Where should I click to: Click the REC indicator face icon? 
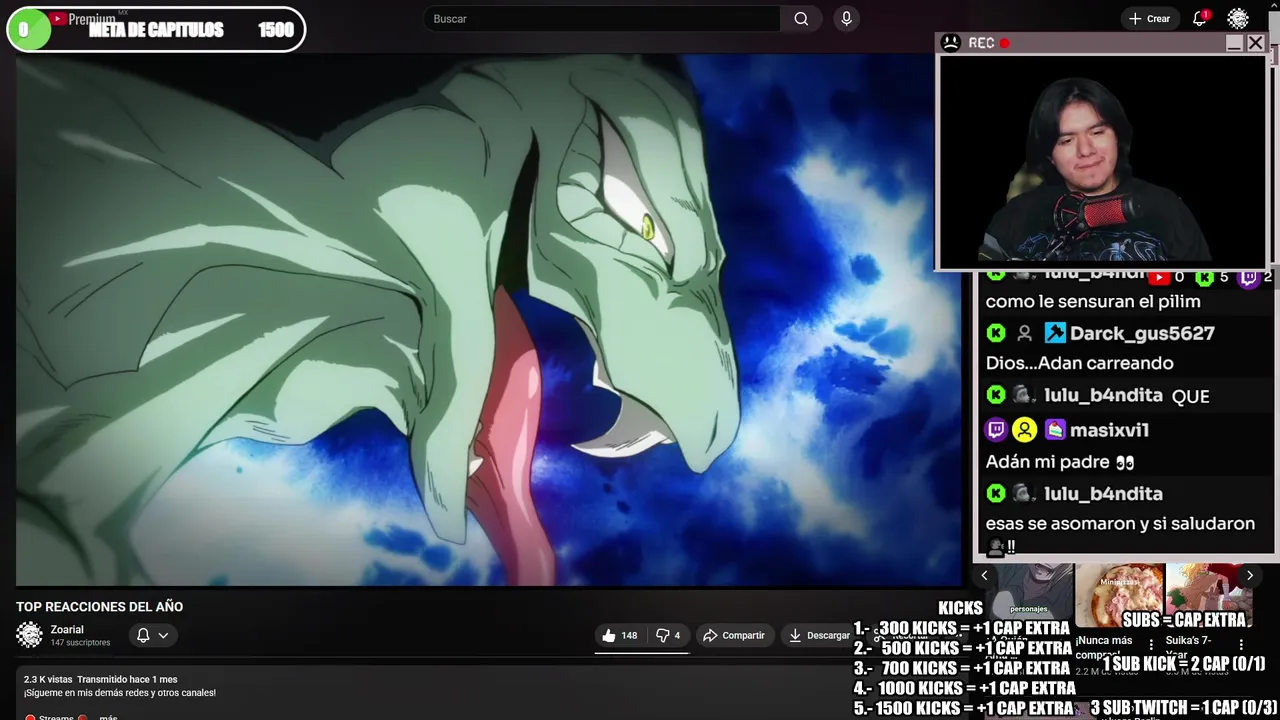coord(951,43)
